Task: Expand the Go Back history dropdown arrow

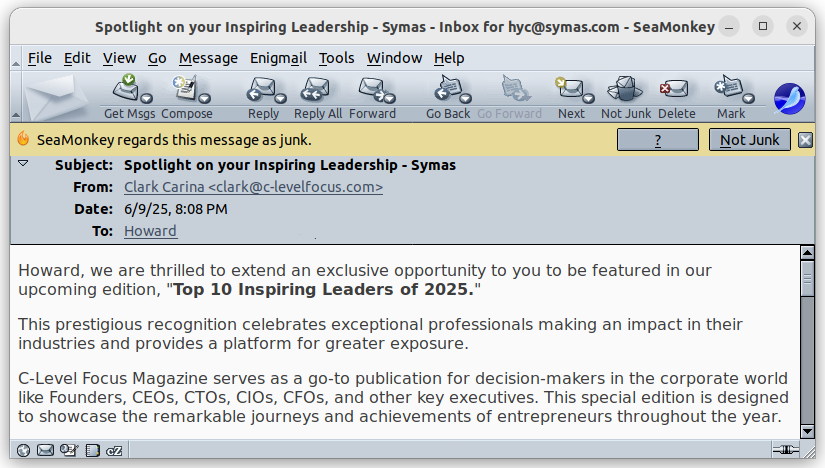Action: click(466, 98)
